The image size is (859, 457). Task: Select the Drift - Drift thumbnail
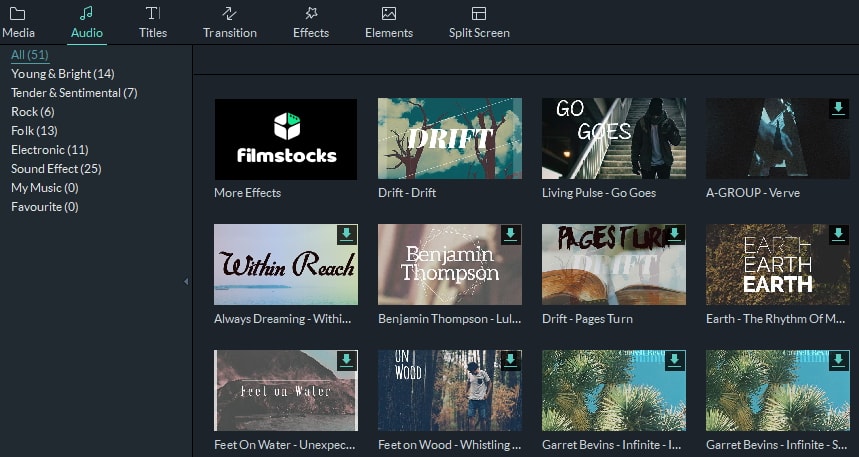(450, 139)
